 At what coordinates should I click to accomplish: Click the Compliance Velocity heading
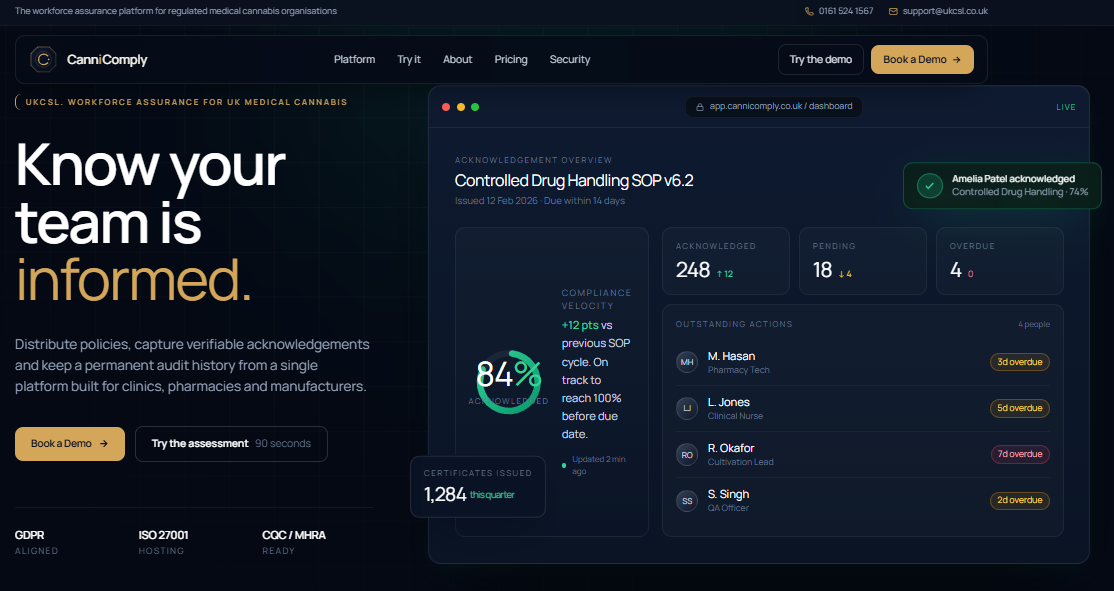tap(596, 300)
